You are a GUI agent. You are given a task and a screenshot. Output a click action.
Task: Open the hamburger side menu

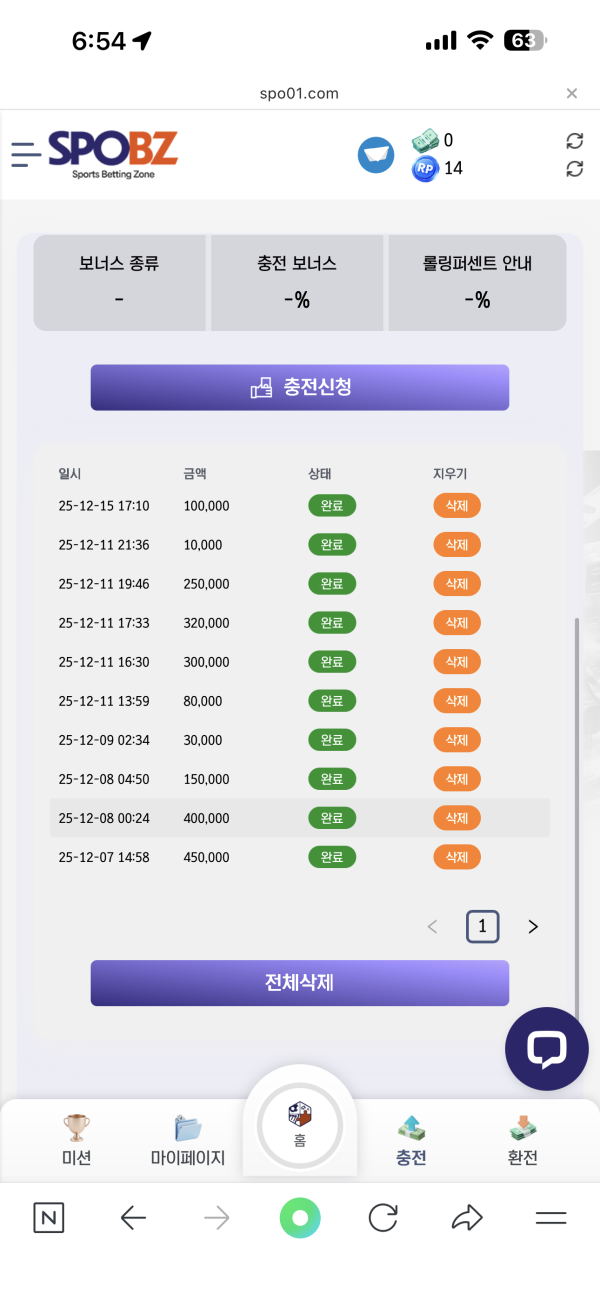click(26, 154)
